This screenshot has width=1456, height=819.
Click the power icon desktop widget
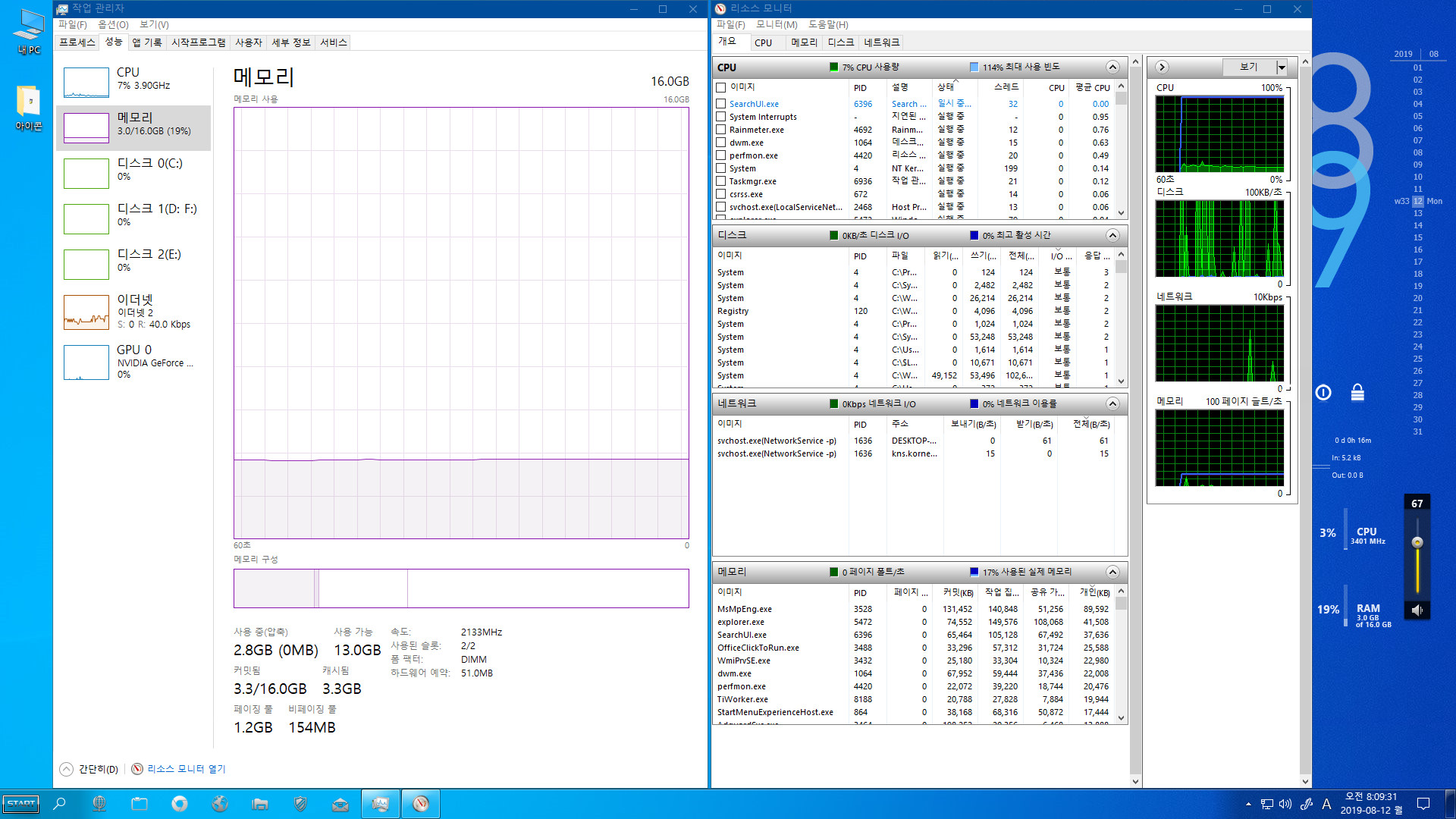[x=1323, y=392]
